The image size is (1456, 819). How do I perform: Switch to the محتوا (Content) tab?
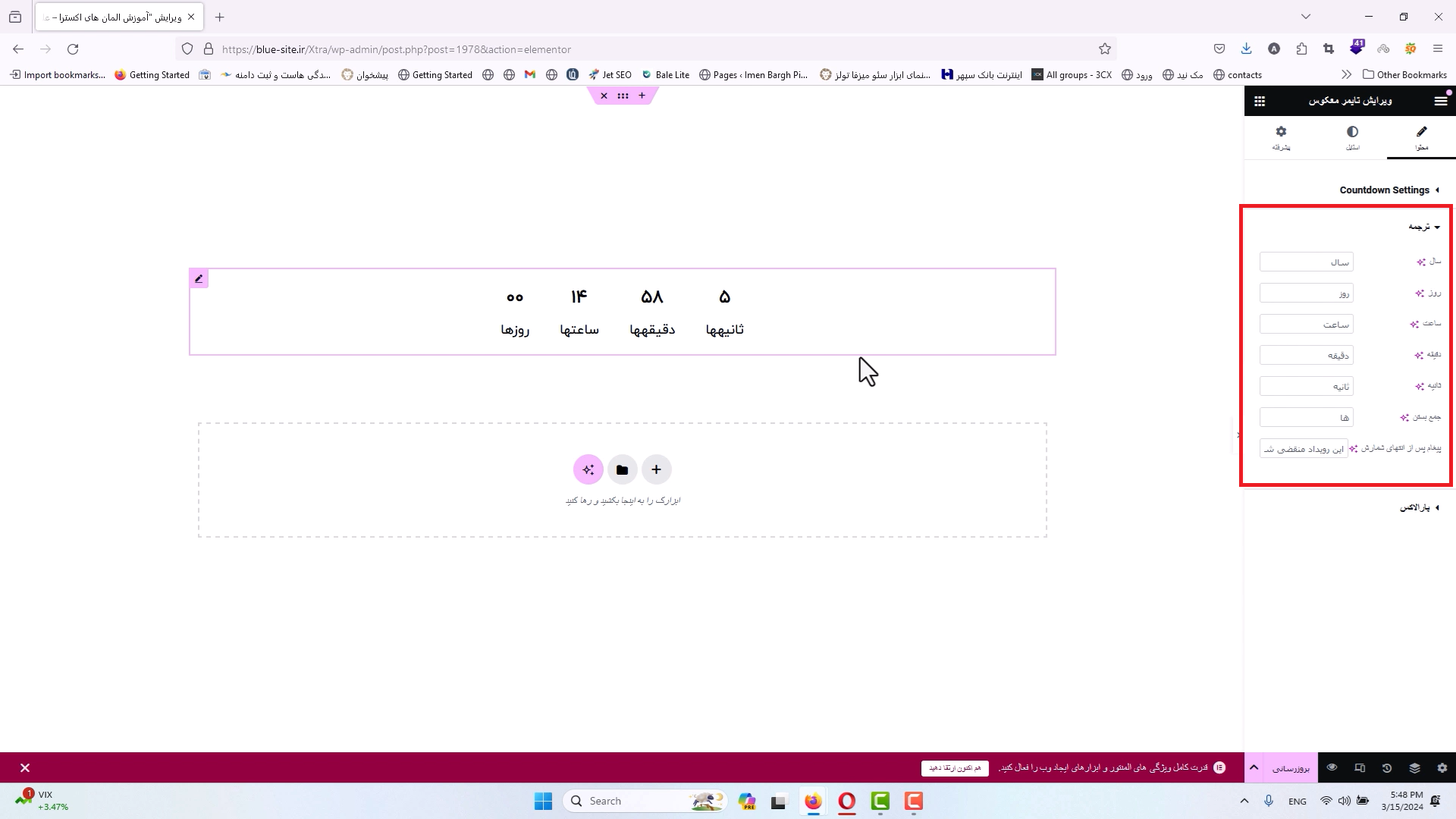pos(1421,138)
